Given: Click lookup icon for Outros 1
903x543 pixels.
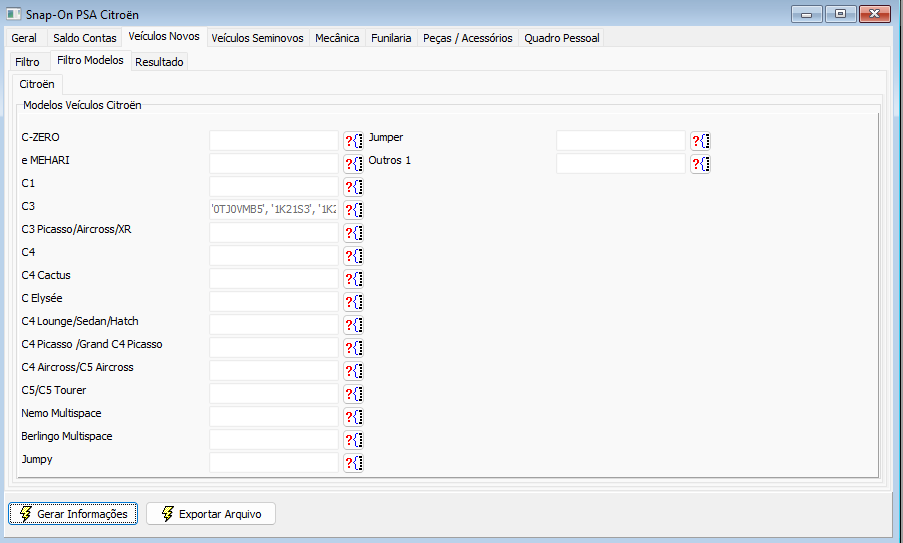Looking at the screenshot, I should coord(700,164).
